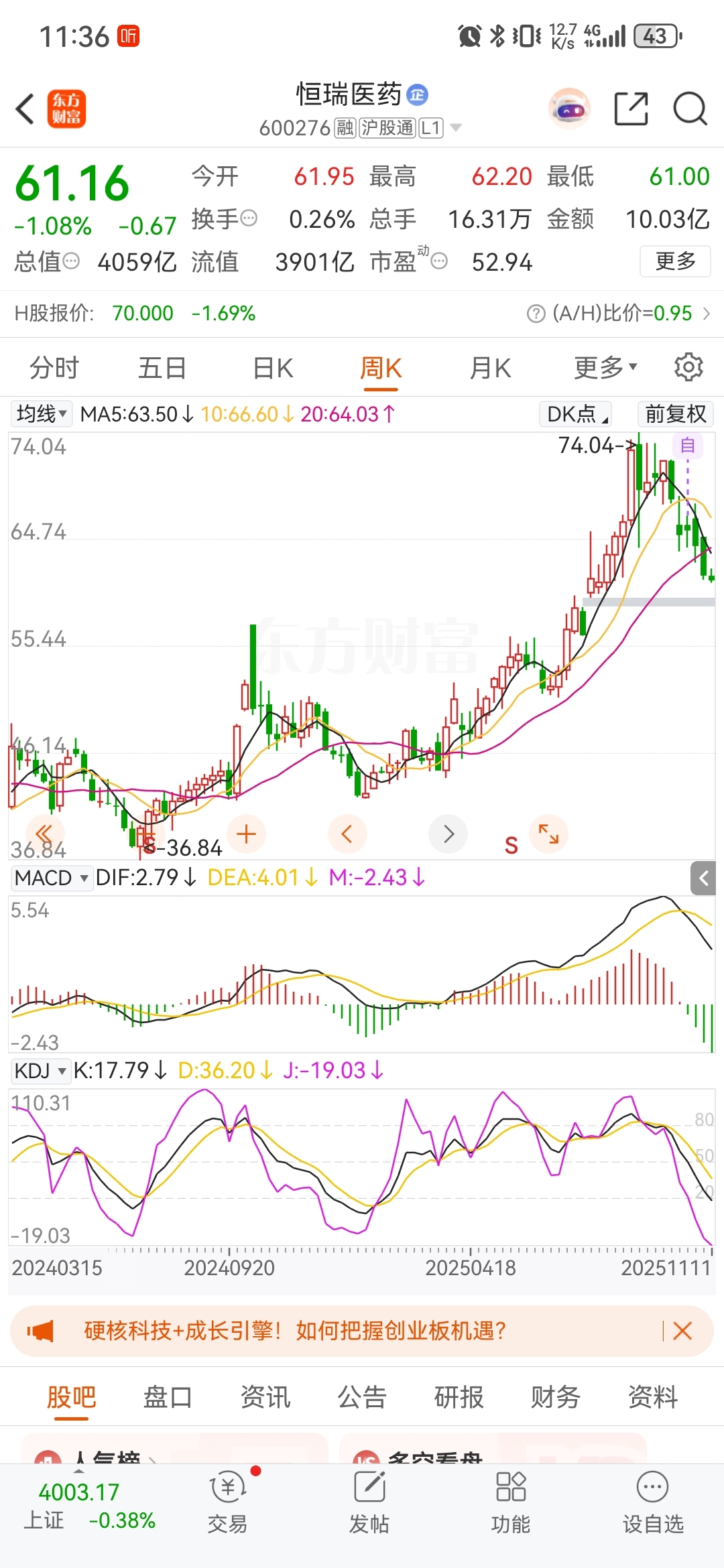The image size is (724, 1568).
Task: Tap the plus zoom-in chart icon
Action: tap(247, 834)
